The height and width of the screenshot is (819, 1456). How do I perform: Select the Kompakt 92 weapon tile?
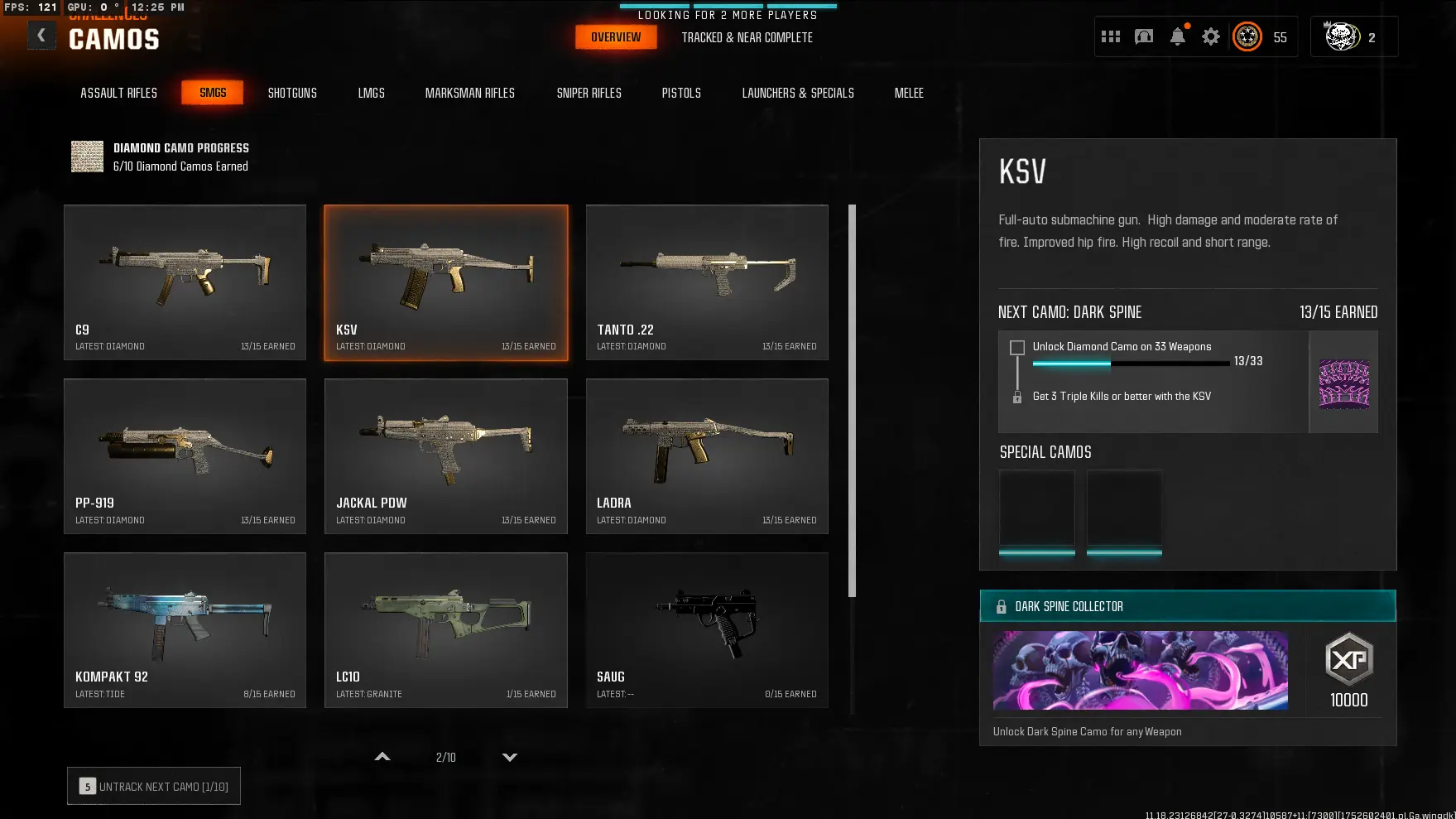(185, 630)
